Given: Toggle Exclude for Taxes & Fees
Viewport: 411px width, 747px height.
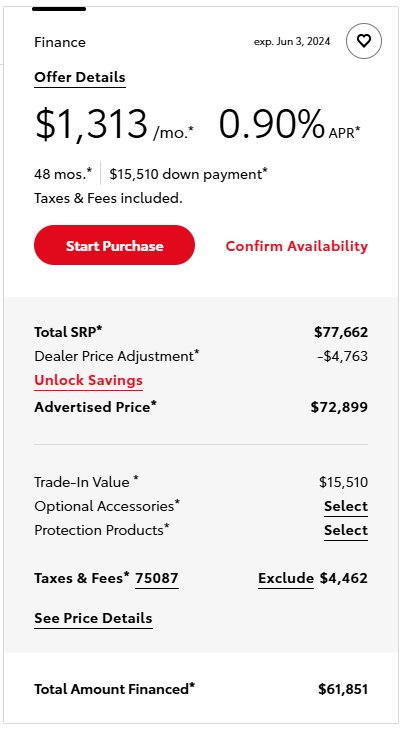Looking at the screenshot, I should pyautogui.click(x=286, y=578).
